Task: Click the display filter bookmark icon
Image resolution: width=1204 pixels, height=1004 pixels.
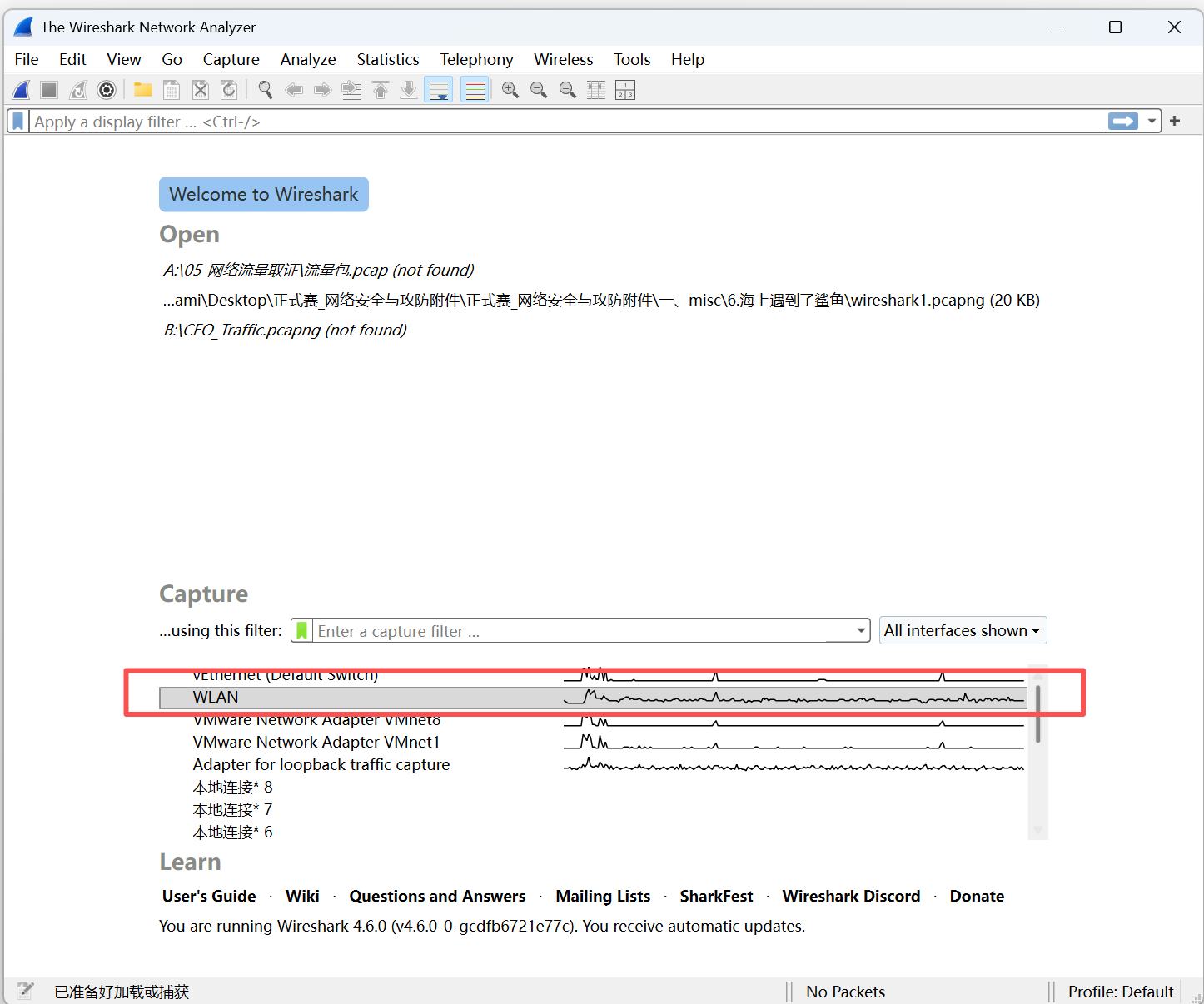Action: (18, 122)
